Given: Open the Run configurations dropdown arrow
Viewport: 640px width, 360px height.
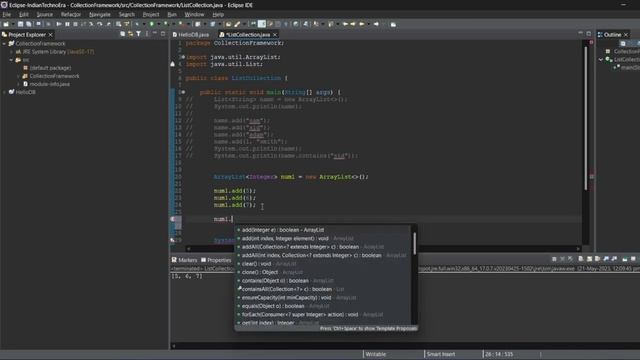Looking at the screenshot, I should (x=159, y=24).
